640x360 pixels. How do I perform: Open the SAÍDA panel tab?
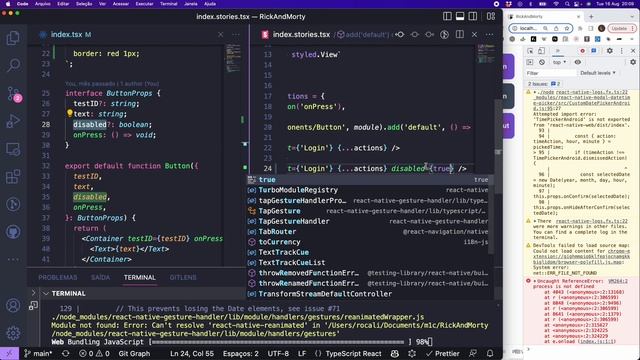100,277
